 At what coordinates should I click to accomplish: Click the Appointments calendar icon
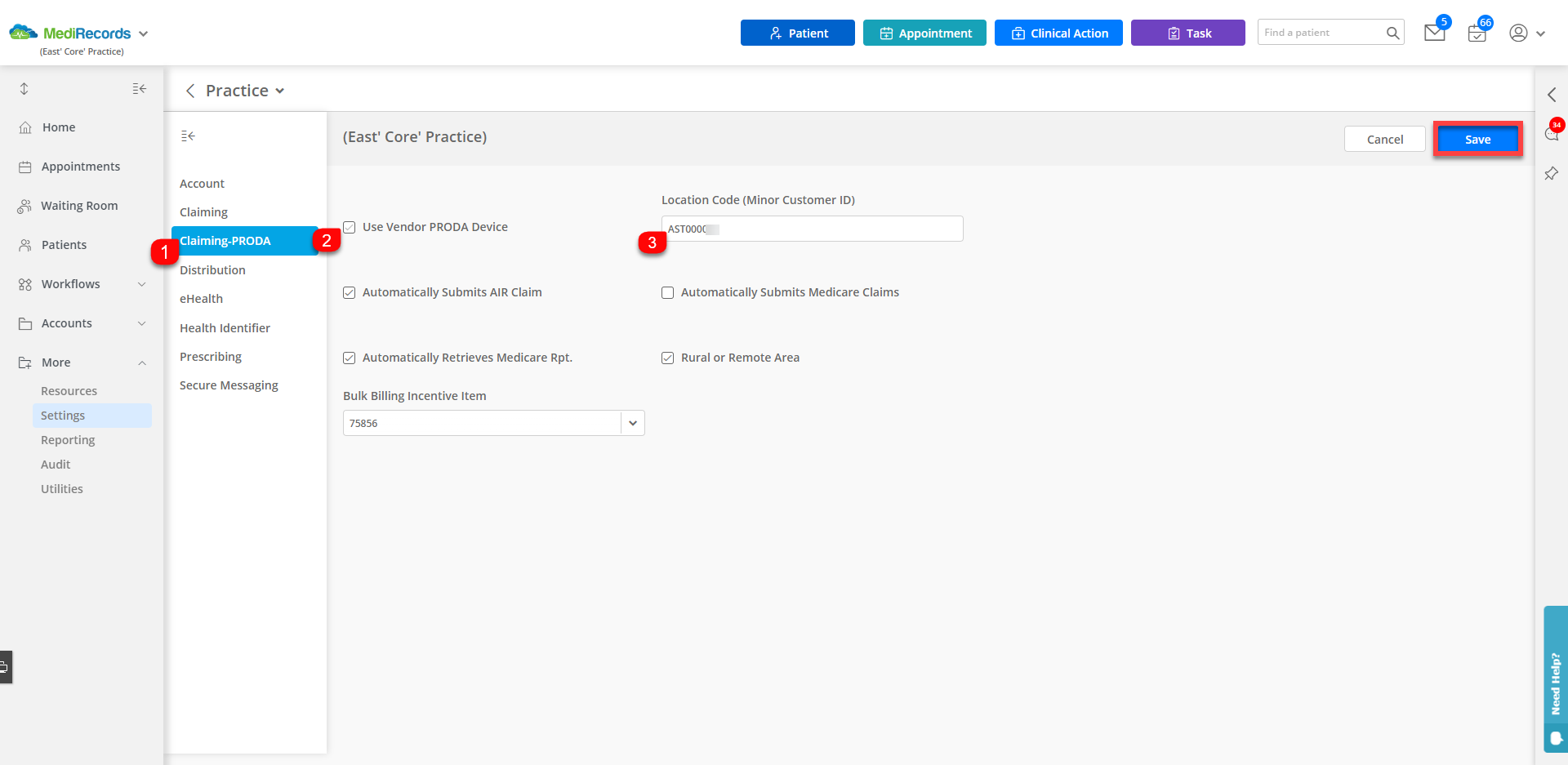point(25,167)
